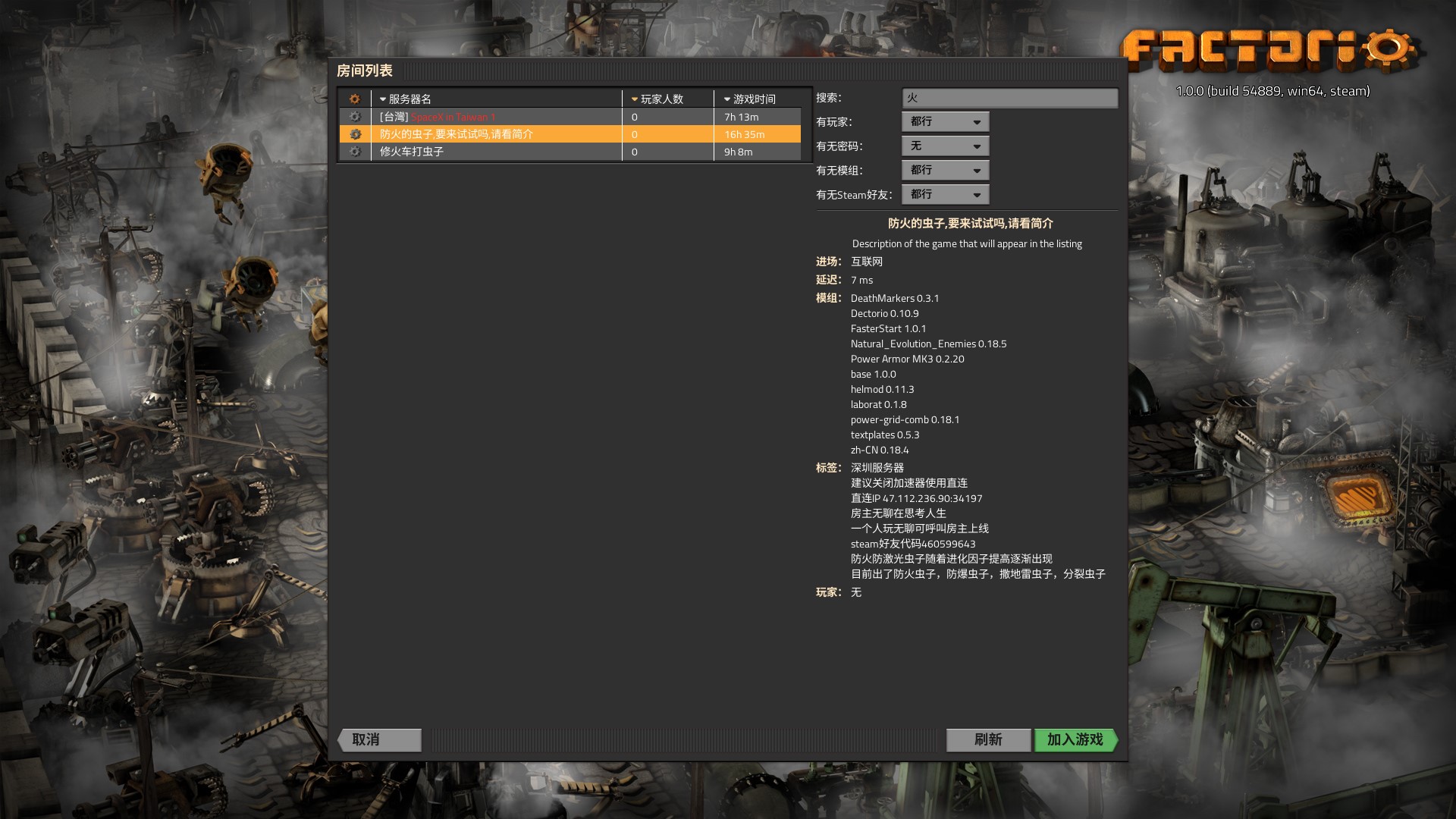
Task: Click the 房间列表 window title
Action: pyautogui.click(x=365, y=71)
